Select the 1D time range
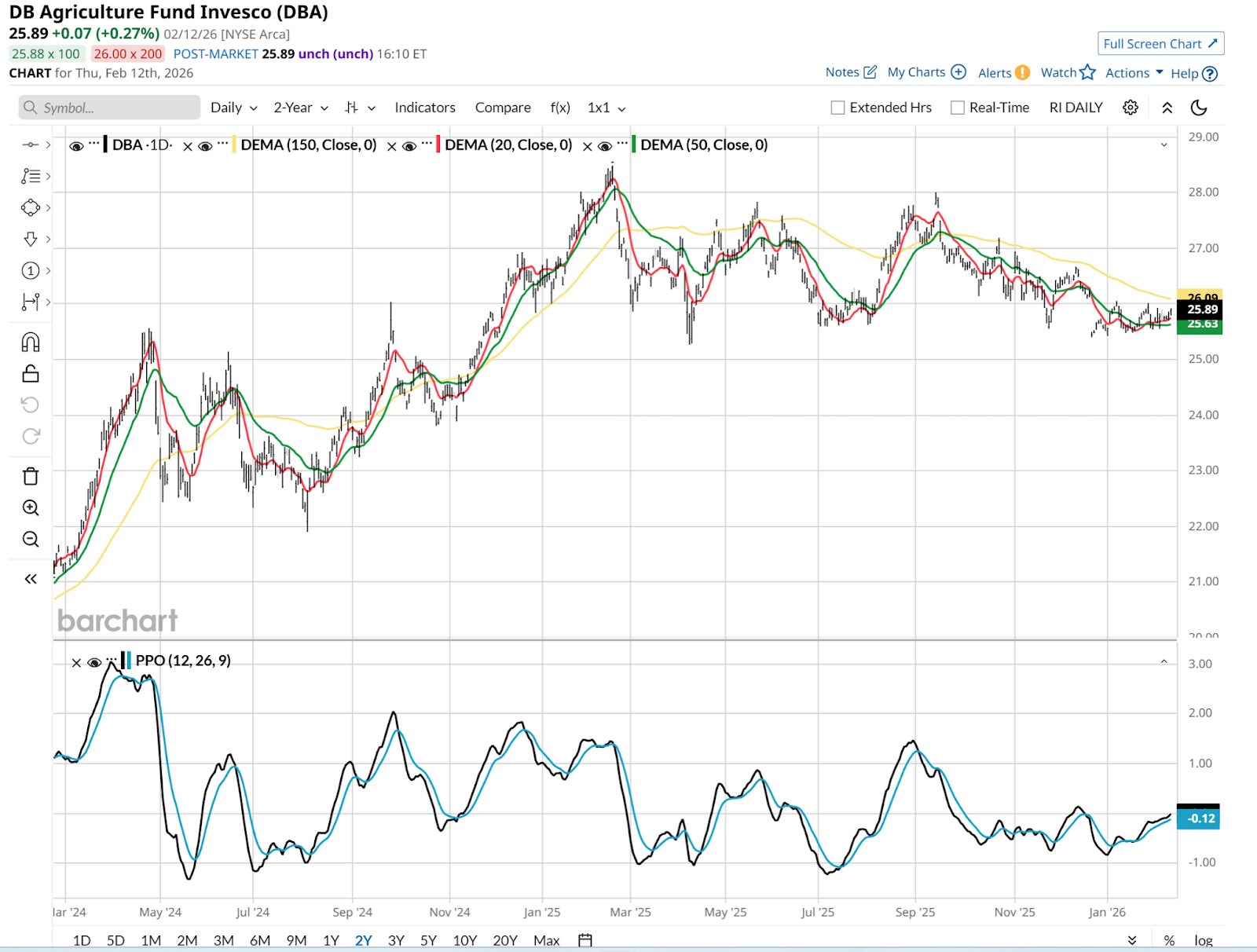The image size is (1257, 952). click(x=82, y=940)
